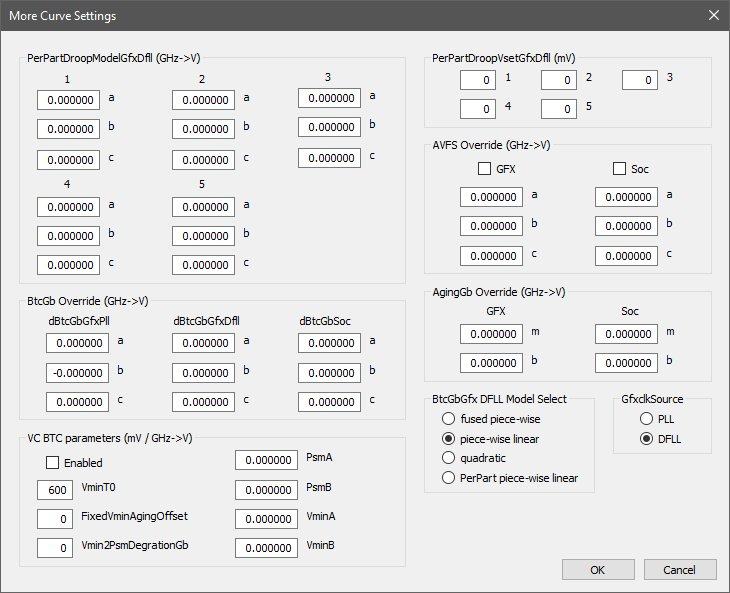
Task: Click dBtcGbSoc b field
Action: tap(330, 373)
